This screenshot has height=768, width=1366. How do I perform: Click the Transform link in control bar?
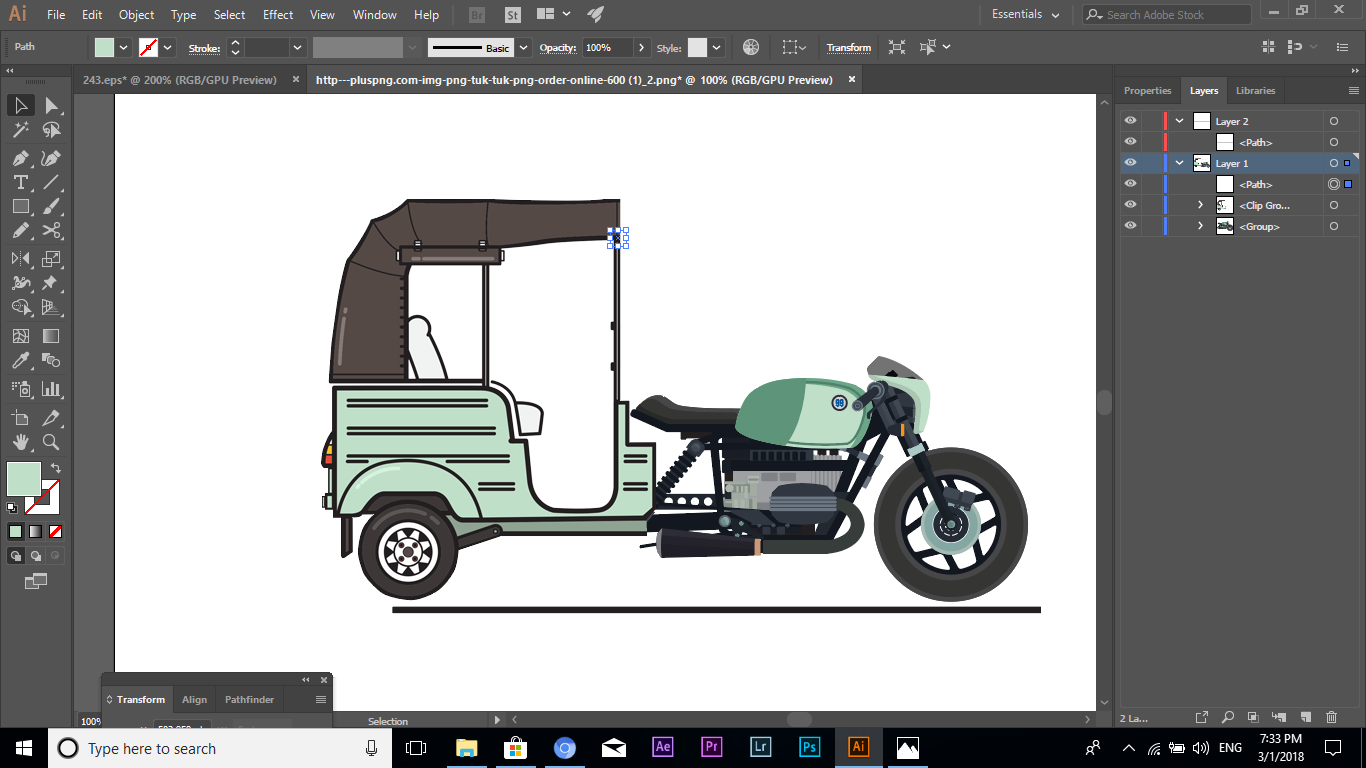(848, 47)
